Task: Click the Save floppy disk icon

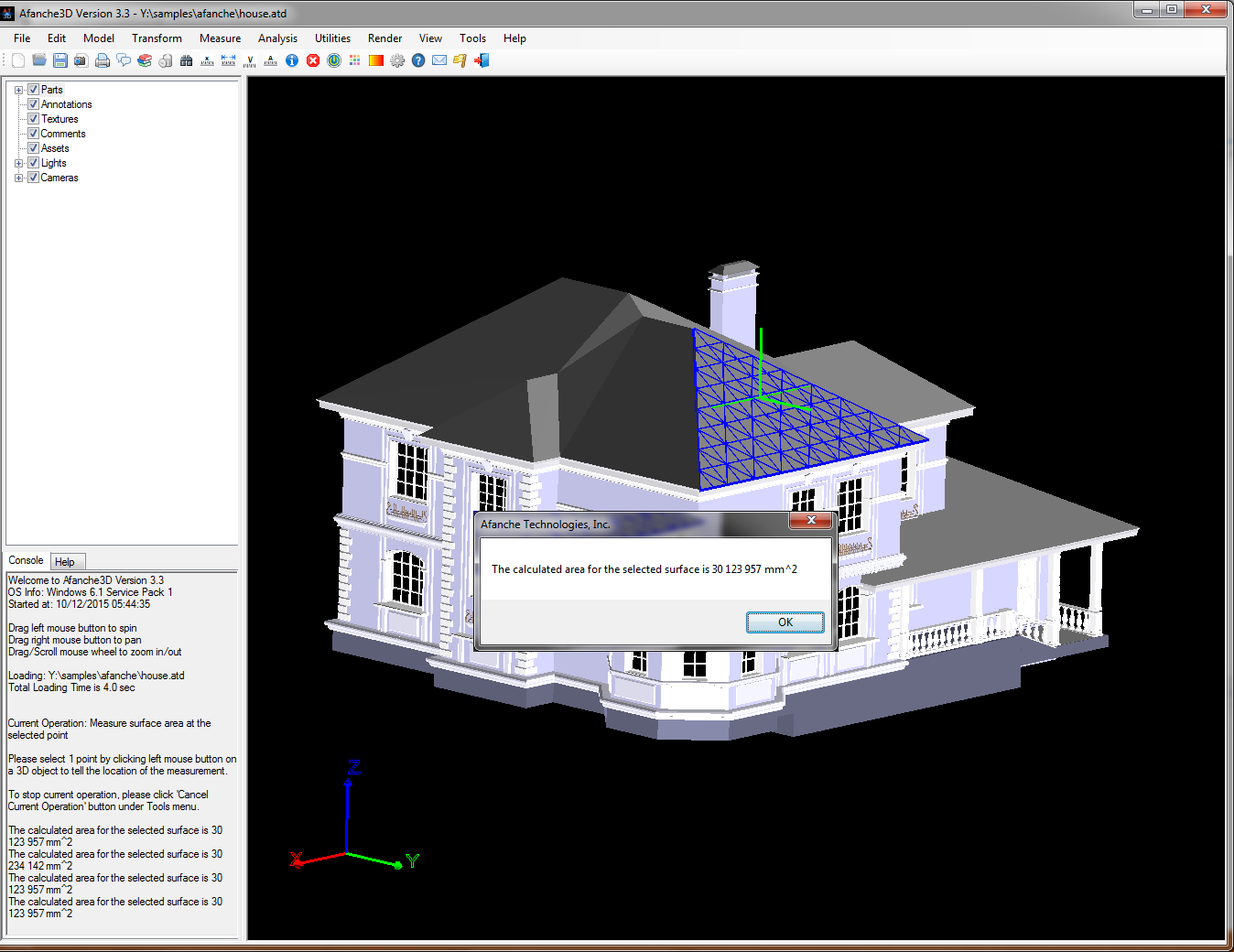Action: point(60,60)
